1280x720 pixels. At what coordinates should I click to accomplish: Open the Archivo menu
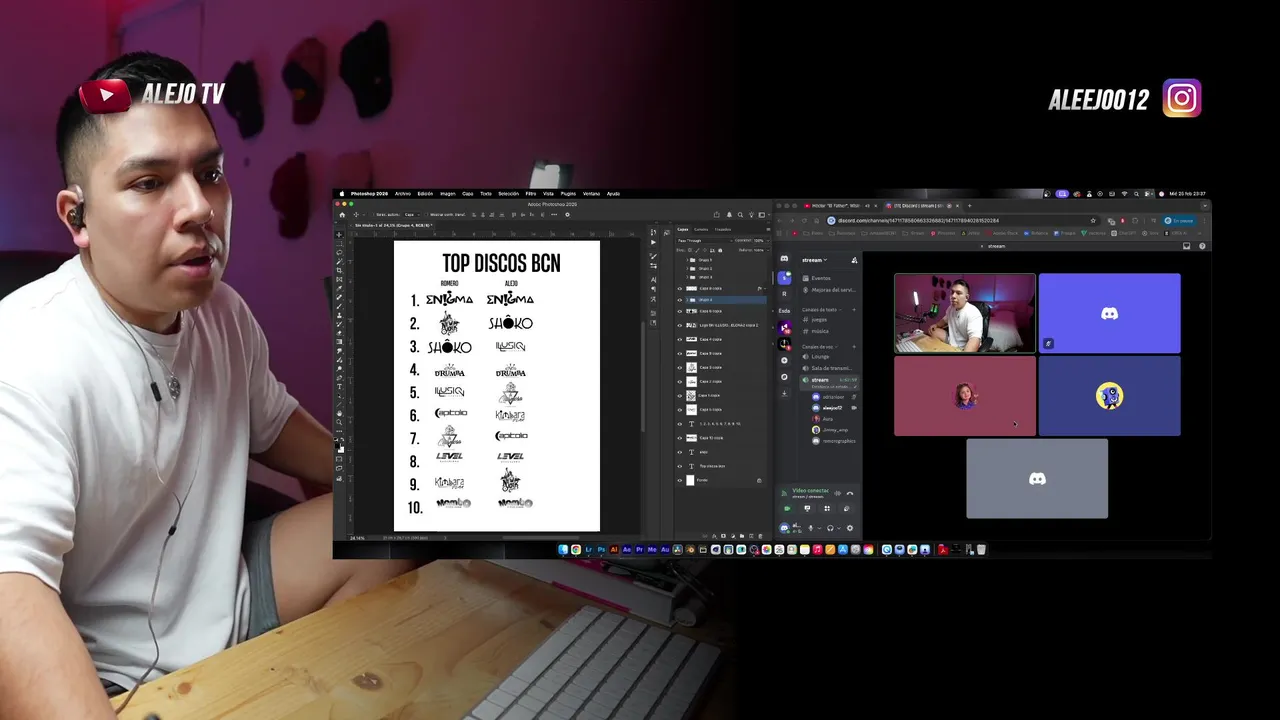coord(403,194)
